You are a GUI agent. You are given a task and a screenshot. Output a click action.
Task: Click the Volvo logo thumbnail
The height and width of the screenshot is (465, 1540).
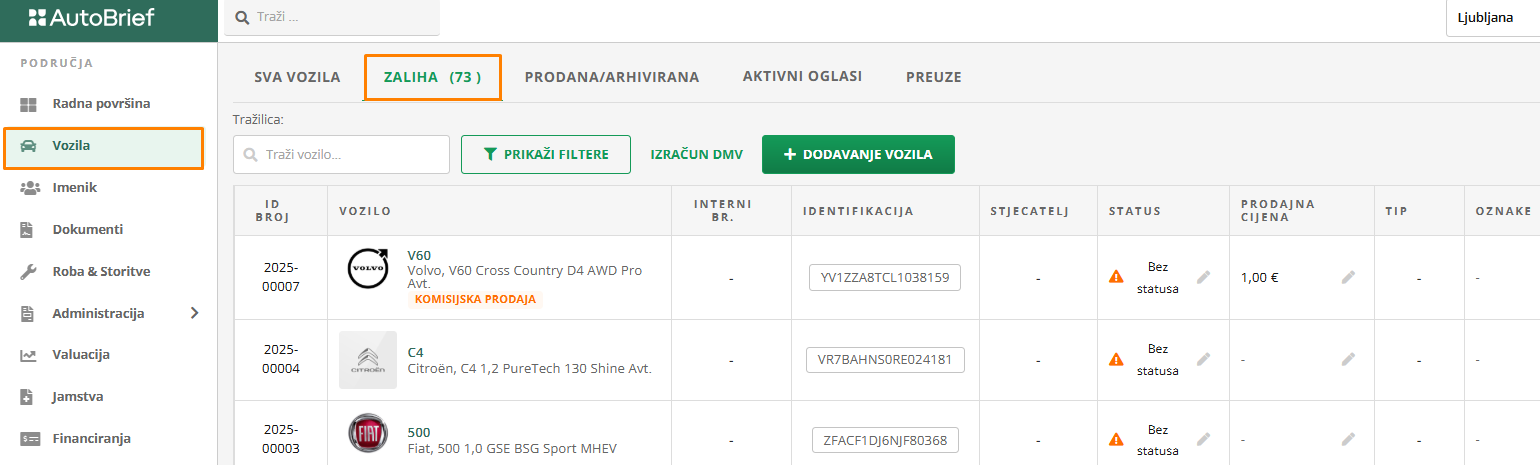coord(367,270)
